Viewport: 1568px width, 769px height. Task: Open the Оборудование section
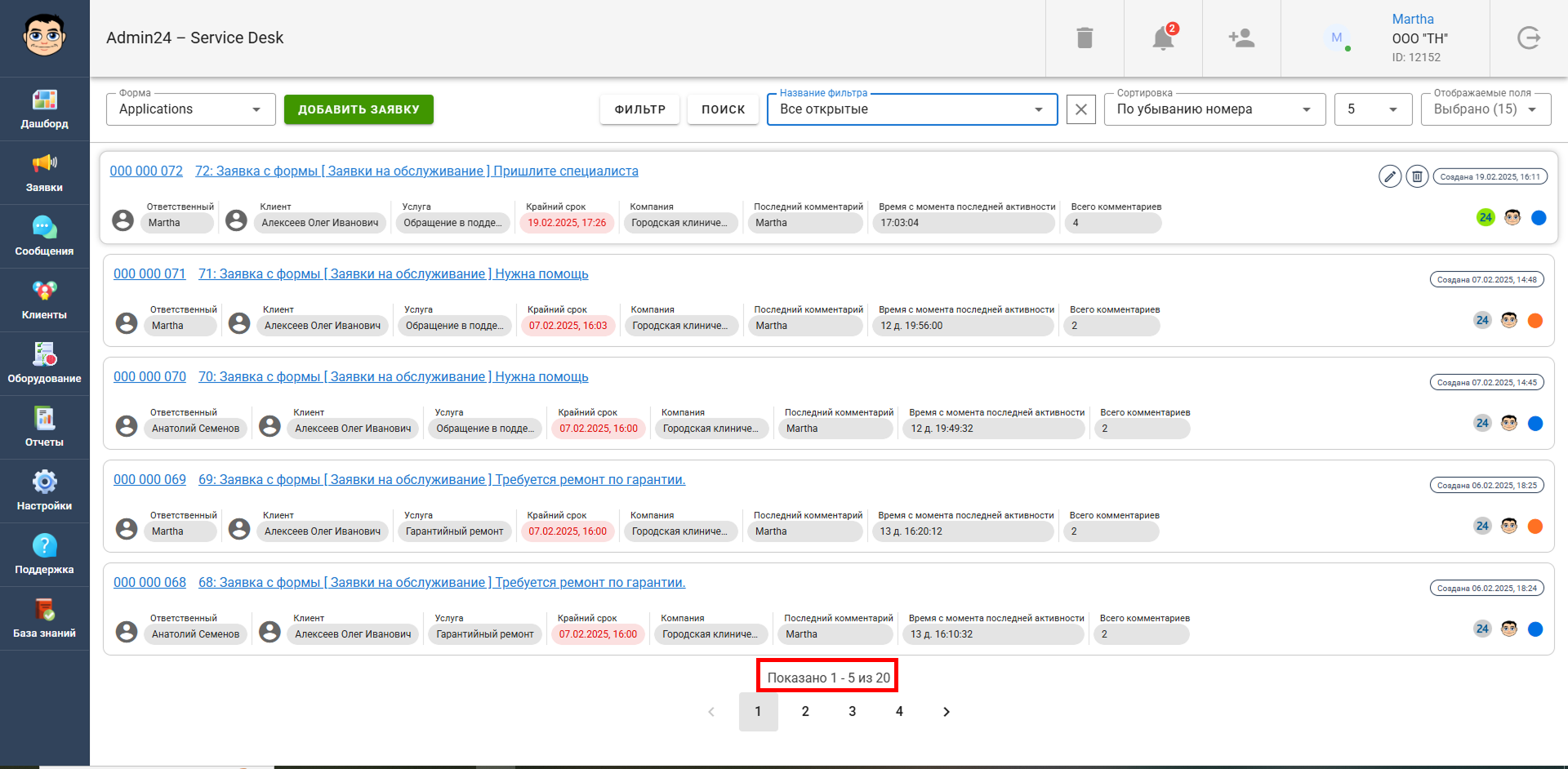(44, 364)
